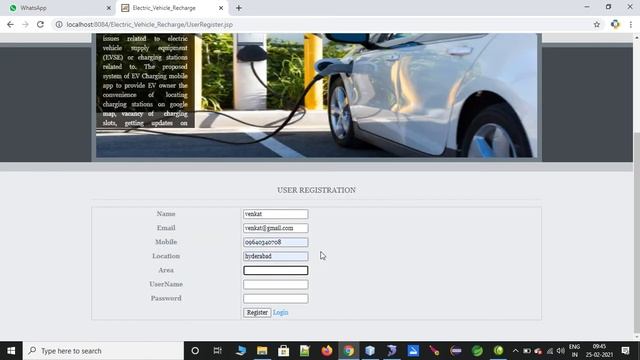Image resolution: width=640 pixels, height=360 pixels.
Task: Click the Location label
Action: (x=166, y=256)
